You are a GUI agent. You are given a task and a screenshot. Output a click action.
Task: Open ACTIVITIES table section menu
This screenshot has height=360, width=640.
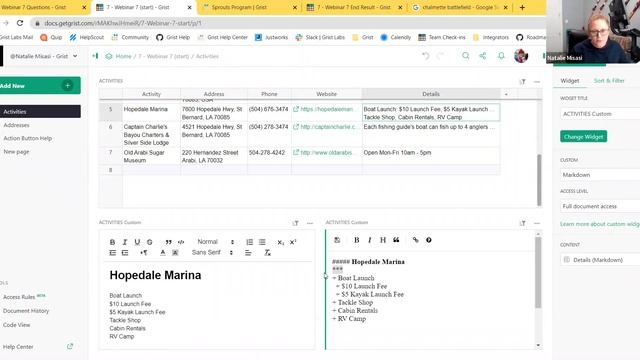click(537, 82)
